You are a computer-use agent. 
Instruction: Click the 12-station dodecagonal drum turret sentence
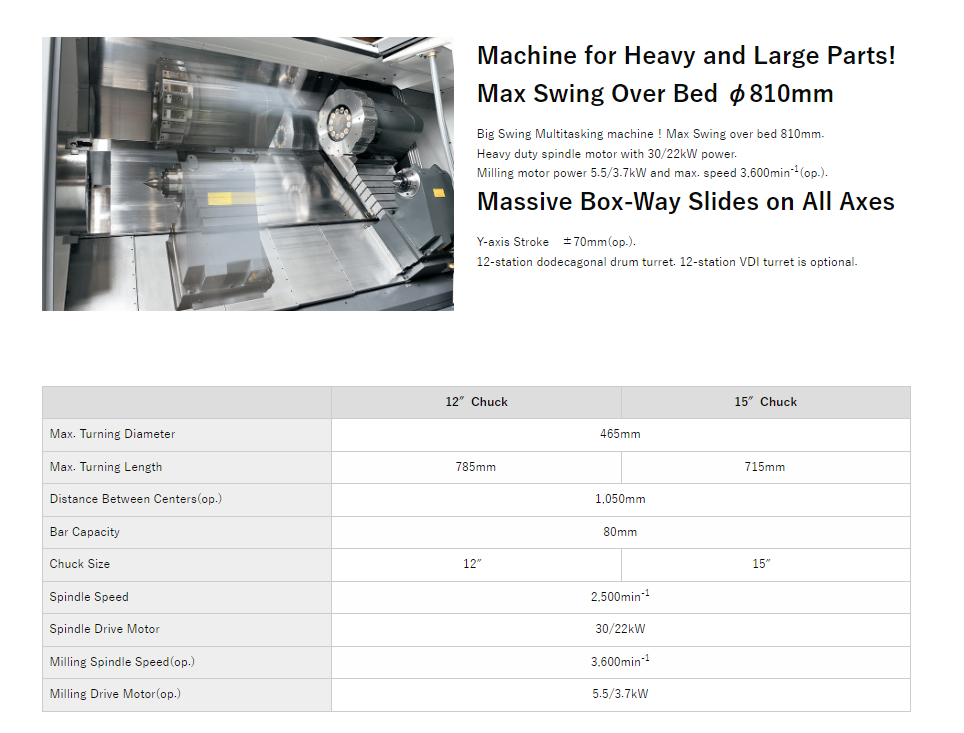(x=667, y=262)
